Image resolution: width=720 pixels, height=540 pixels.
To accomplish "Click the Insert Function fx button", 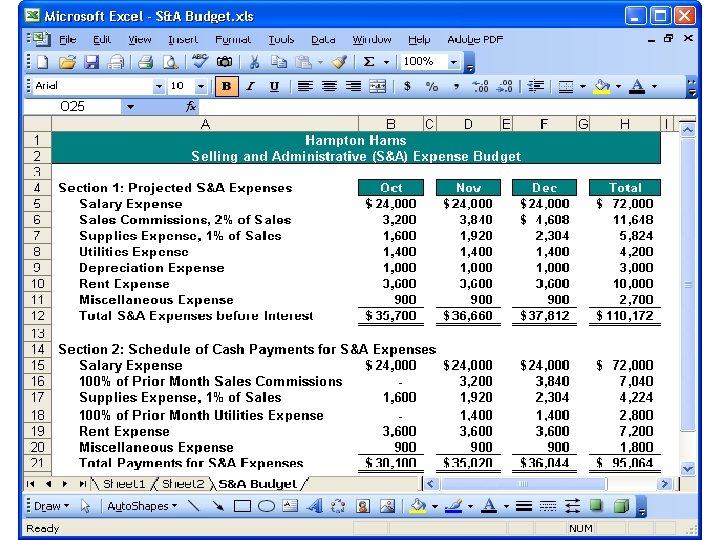I will coord(191,107).
